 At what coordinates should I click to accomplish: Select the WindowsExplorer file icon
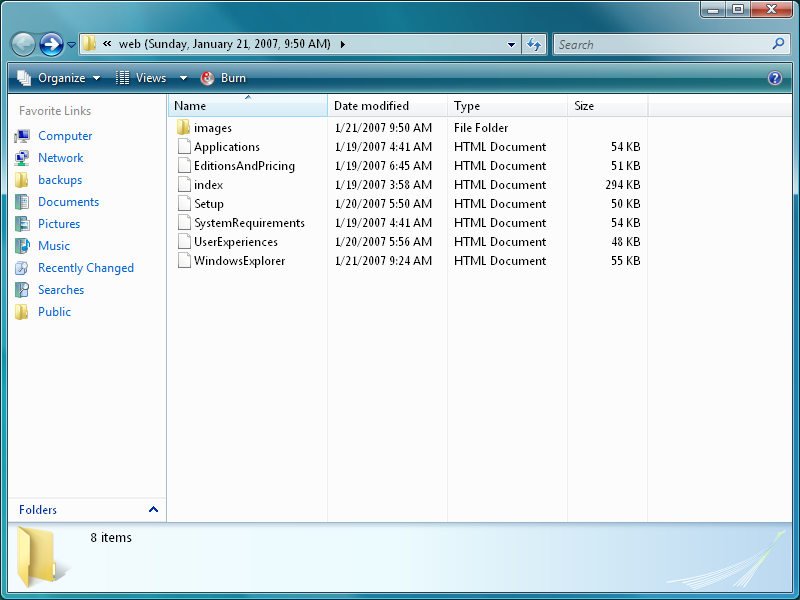pos(184,261)
